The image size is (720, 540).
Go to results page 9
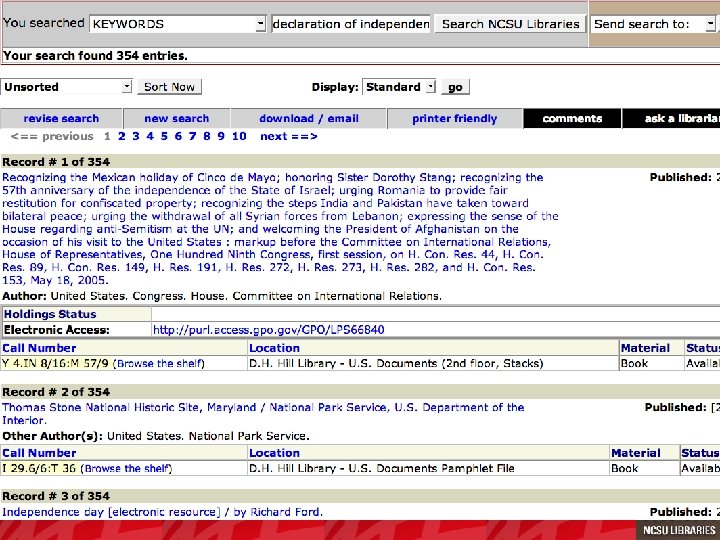(x=221, y=136)
